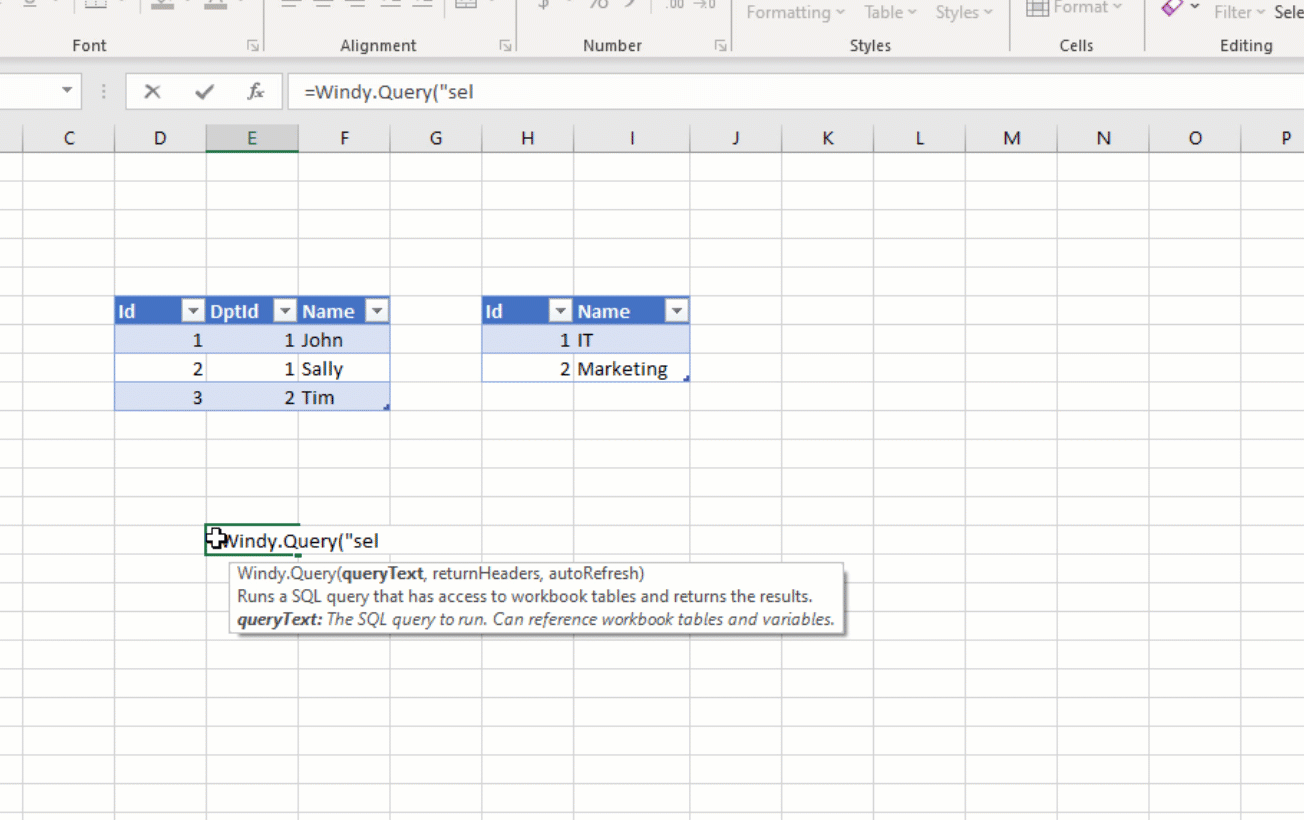Open the Styles menu in the ribbon
1304x820 pixels.
[x=962, y=12]
